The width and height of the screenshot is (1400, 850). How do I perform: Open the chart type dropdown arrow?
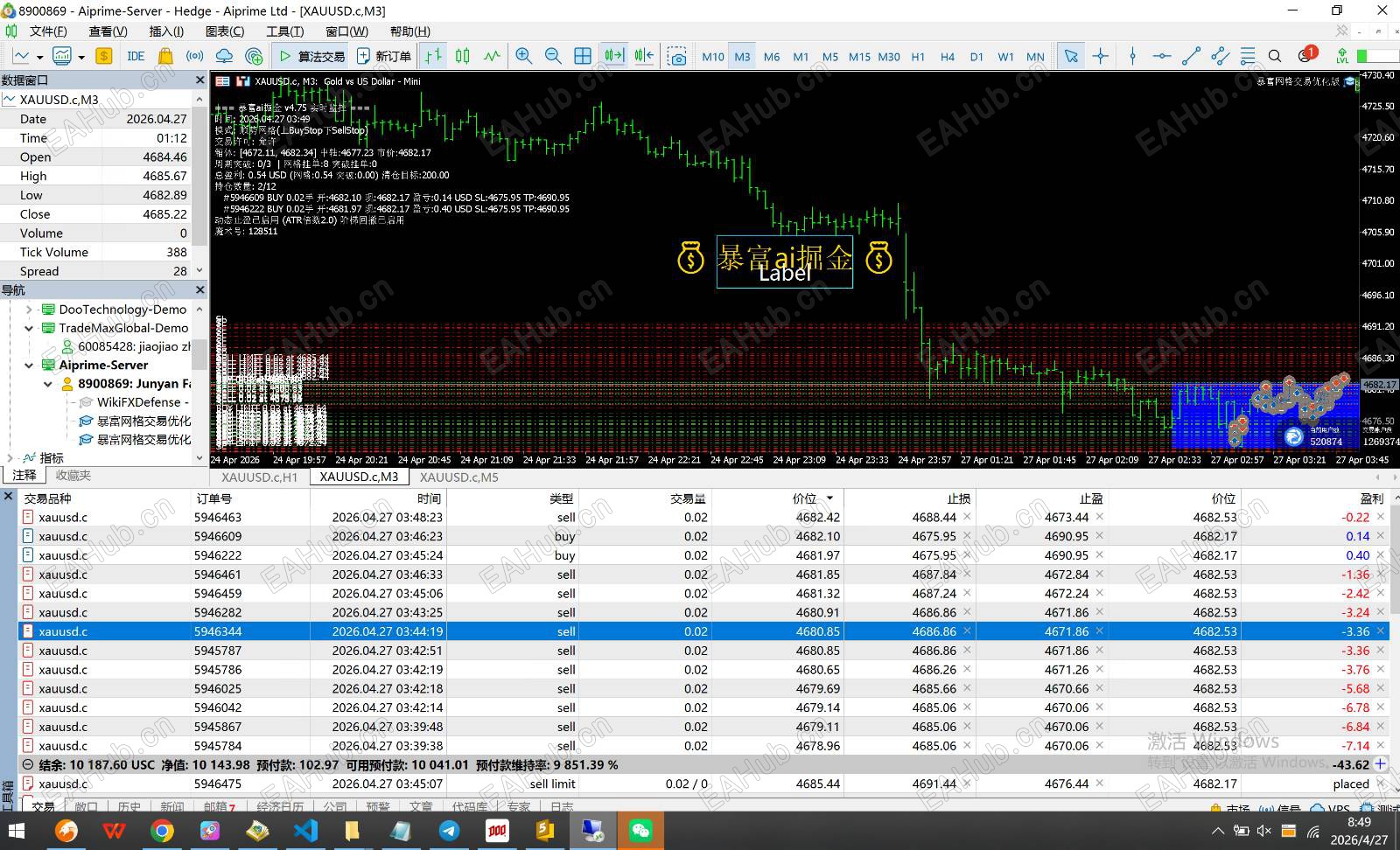[39, 57]
